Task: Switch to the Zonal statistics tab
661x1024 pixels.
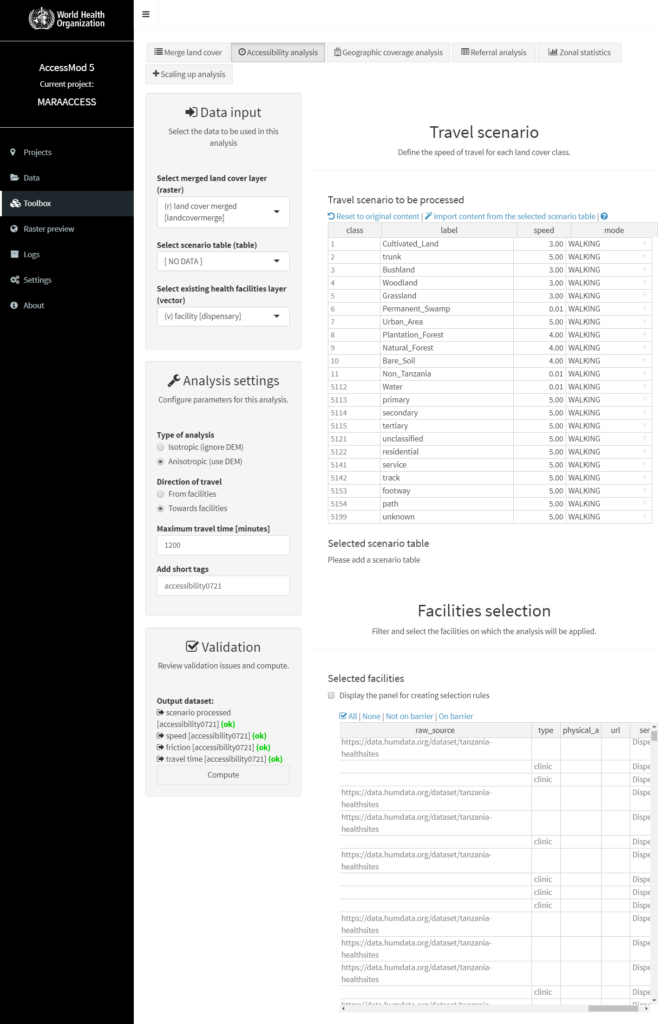Action: pos(578,52)
